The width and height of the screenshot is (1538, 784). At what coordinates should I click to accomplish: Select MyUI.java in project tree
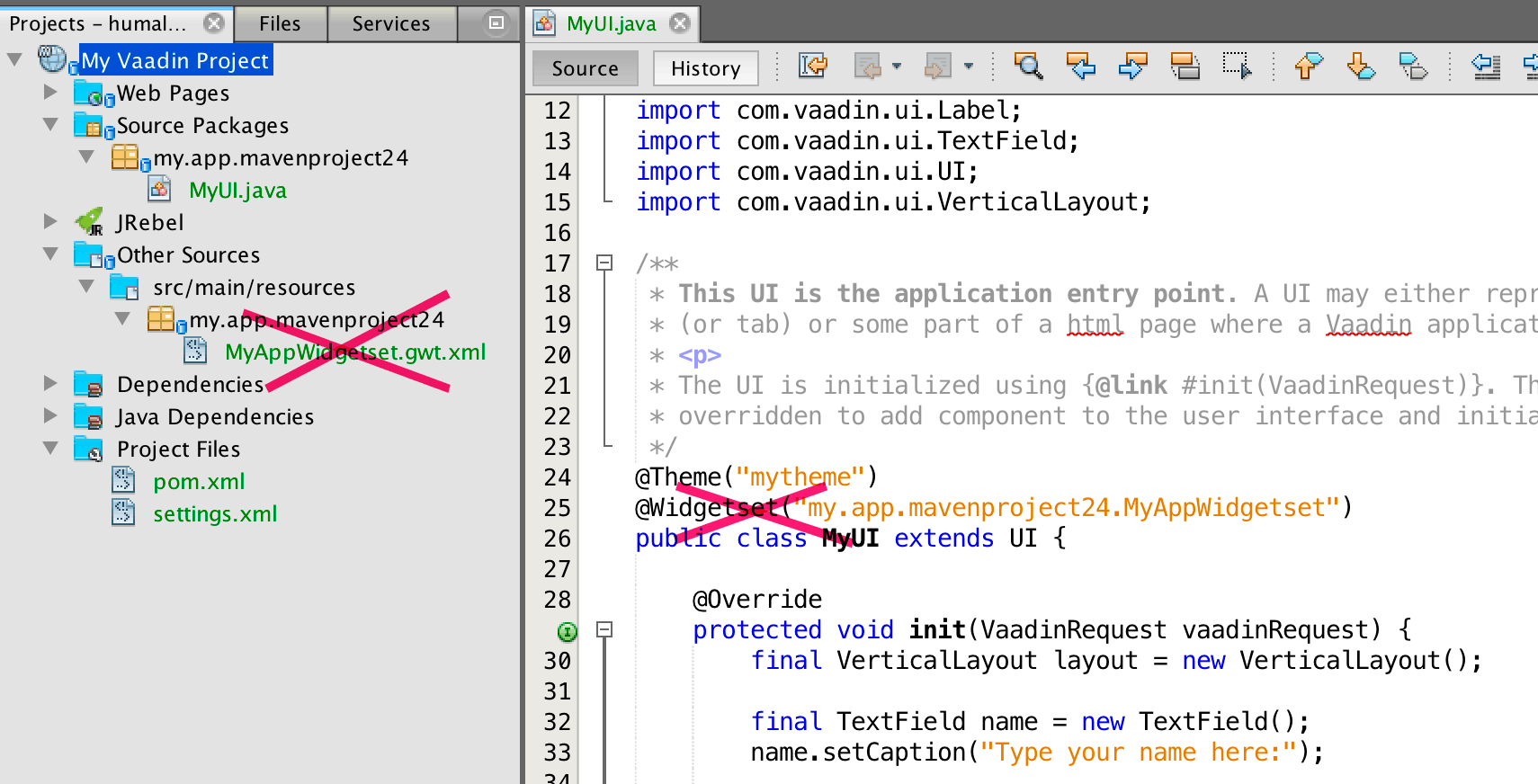click(237, 191)
